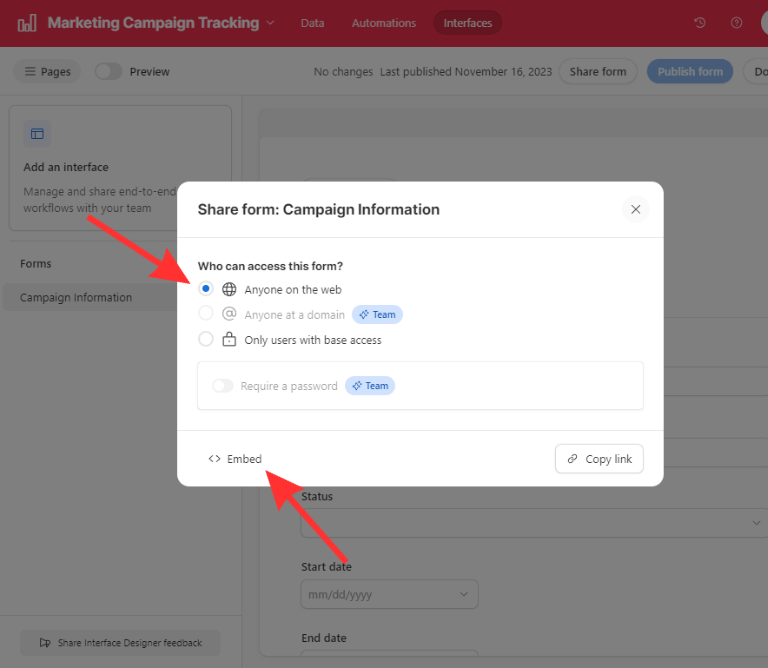Expand the Marketing Campaign Tracking base dropdown
The width and height of the screenshot is (768, 668).
point(270,23)
